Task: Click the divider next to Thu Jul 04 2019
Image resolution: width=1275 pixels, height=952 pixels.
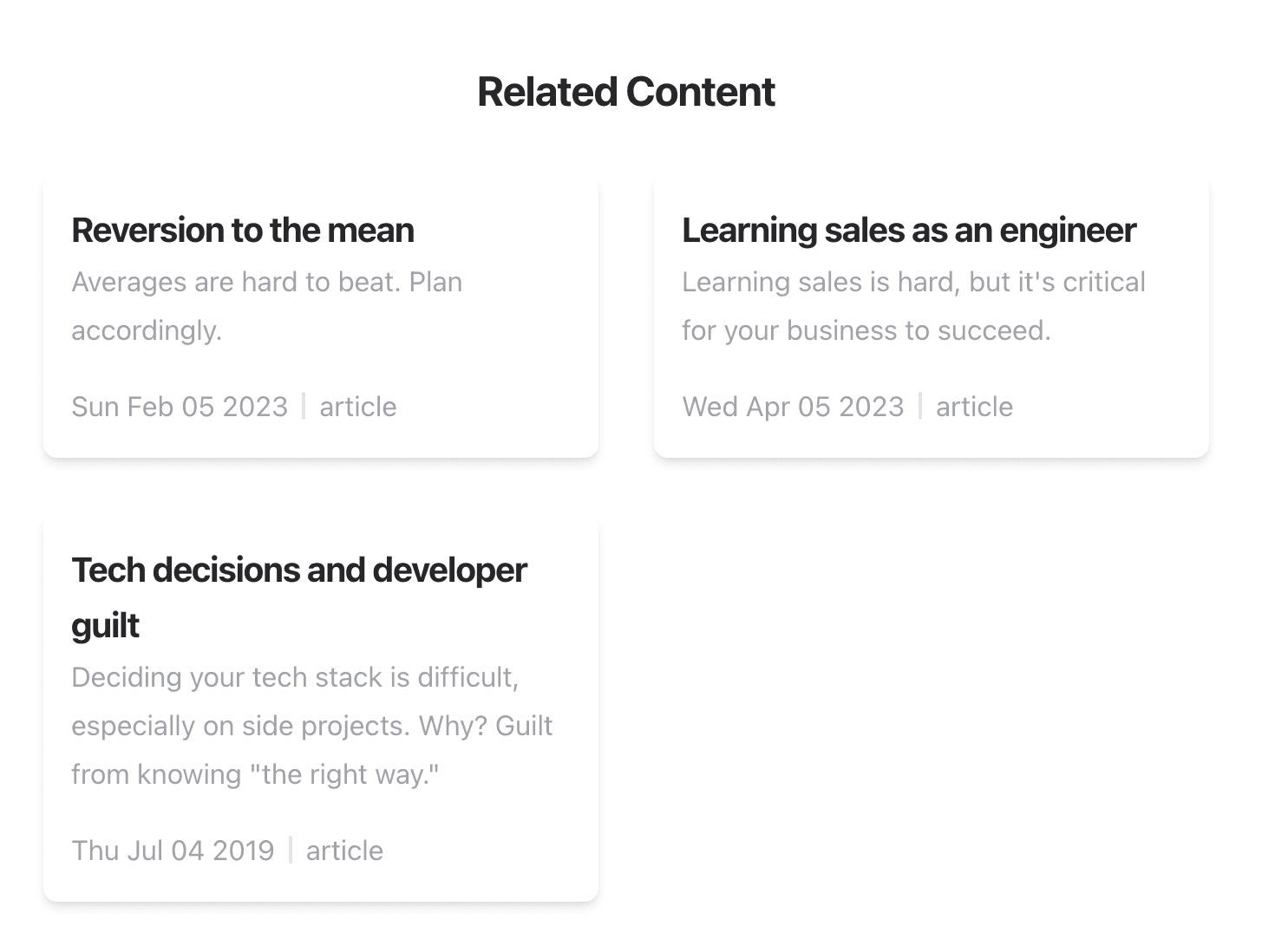Action: point(291,850)
